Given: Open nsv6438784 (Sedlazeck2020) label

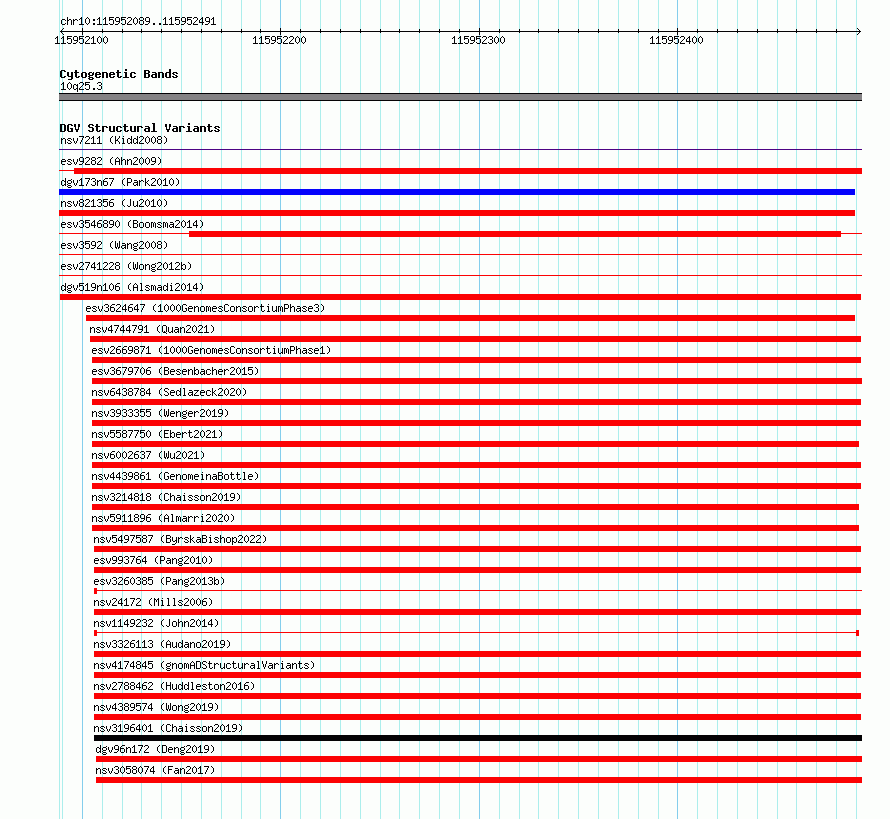Looking at the screenshot, I should pos(169,392).
